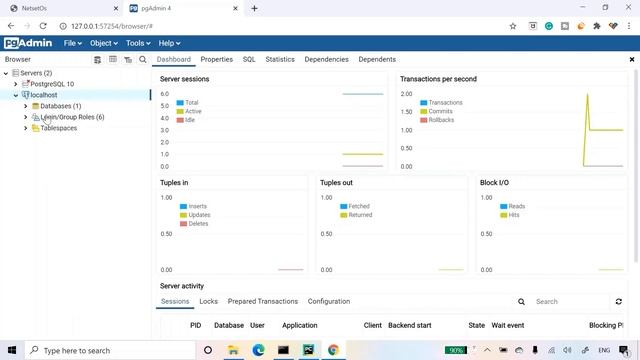Expand the Login/Group Roles (6) node
Image resolution: width=640 pixels, height=360 pixels.
point(26,117)
